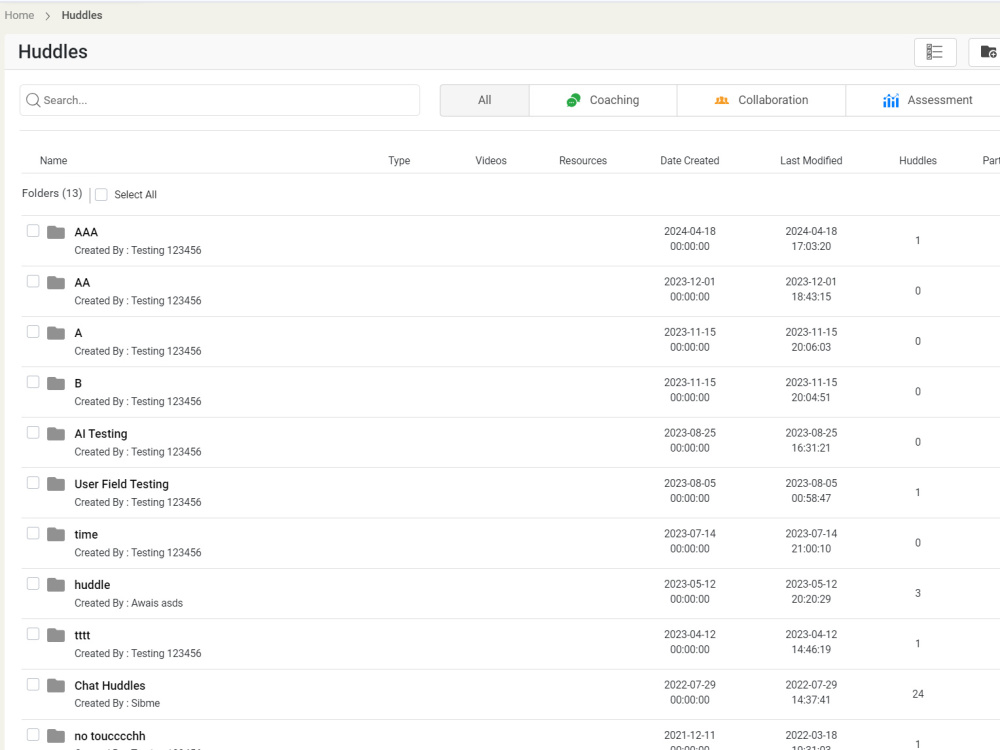Click the no touccchh folder icon
The image size is (1000, 750).
click(56, 736)
